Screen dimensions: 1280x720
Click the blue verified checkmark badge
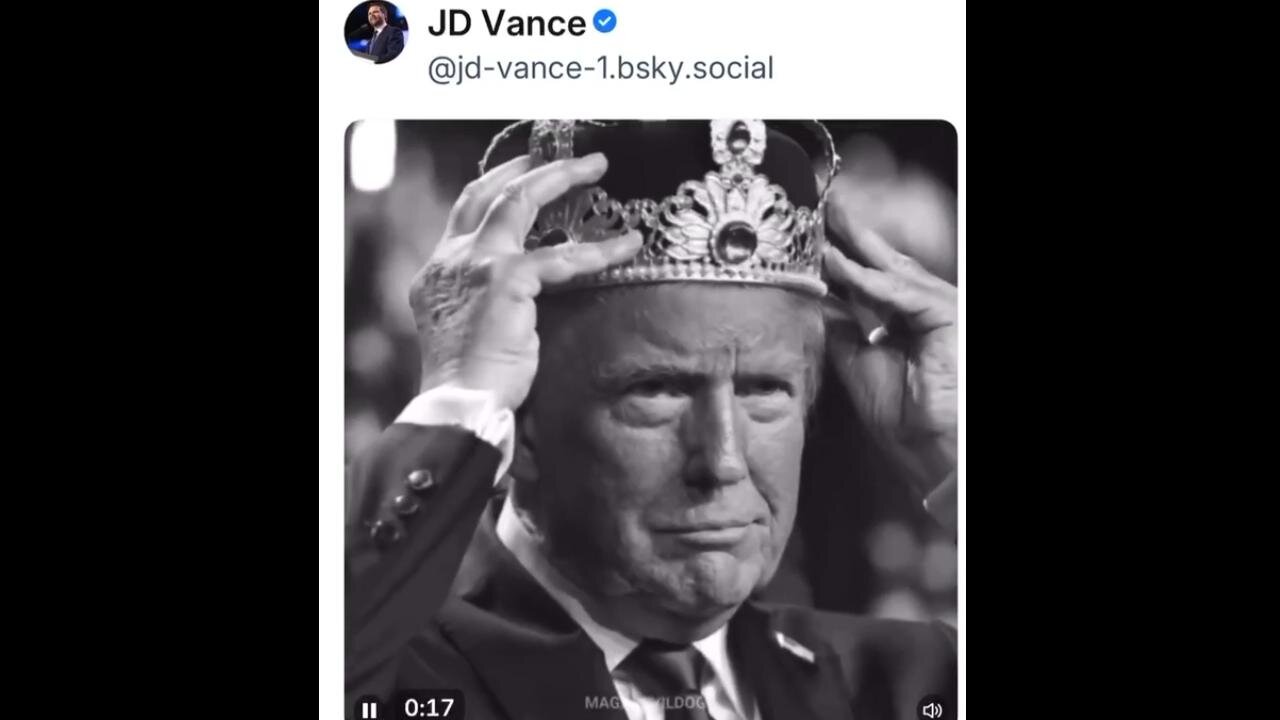[x=605, y=21]
